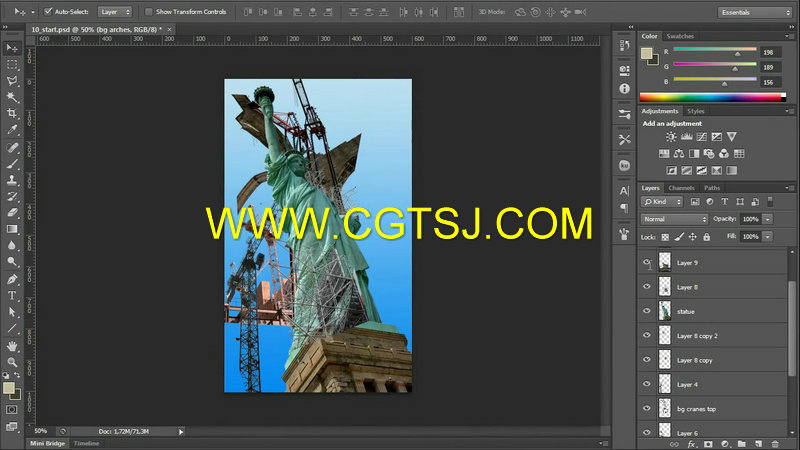Toggle the Auto-Select checkbox

pyautogui.click(x=48, y=11)
